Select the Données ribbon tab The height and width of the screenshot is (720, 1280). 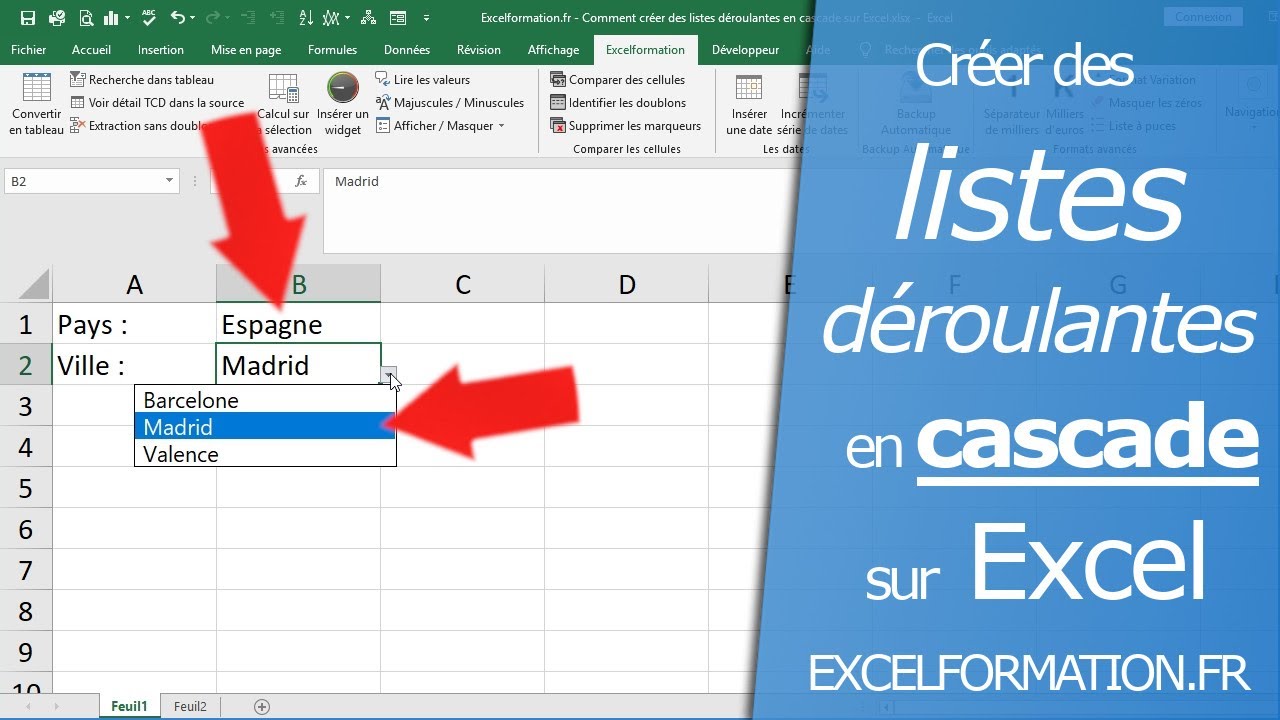[407, 50]
